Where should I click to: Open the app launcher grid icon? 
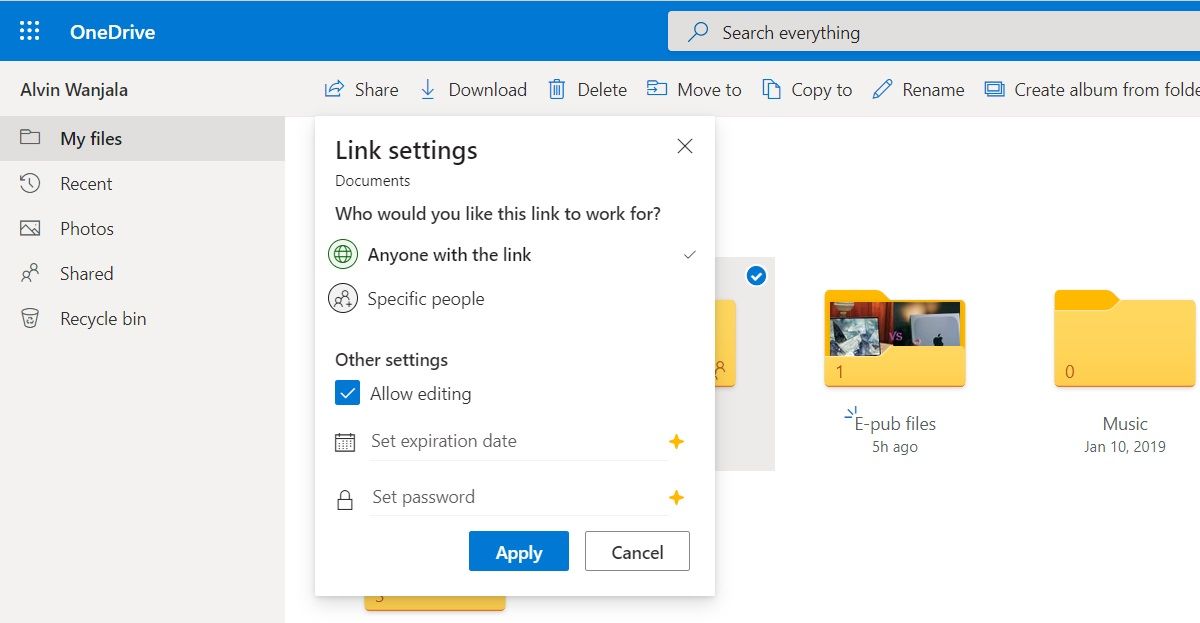[30, 31]
